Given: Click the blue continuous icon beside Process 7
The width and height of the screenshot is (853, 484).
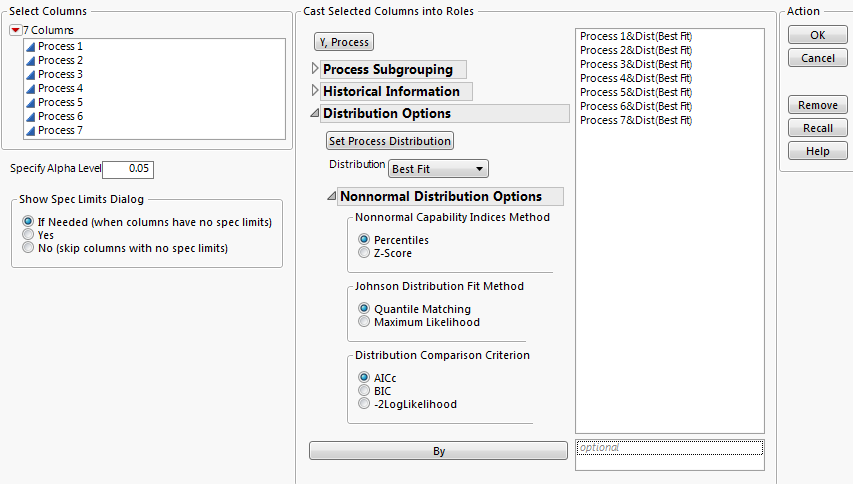Looking at the screenshot, I should pyautogui.click(x=30, y=130).
